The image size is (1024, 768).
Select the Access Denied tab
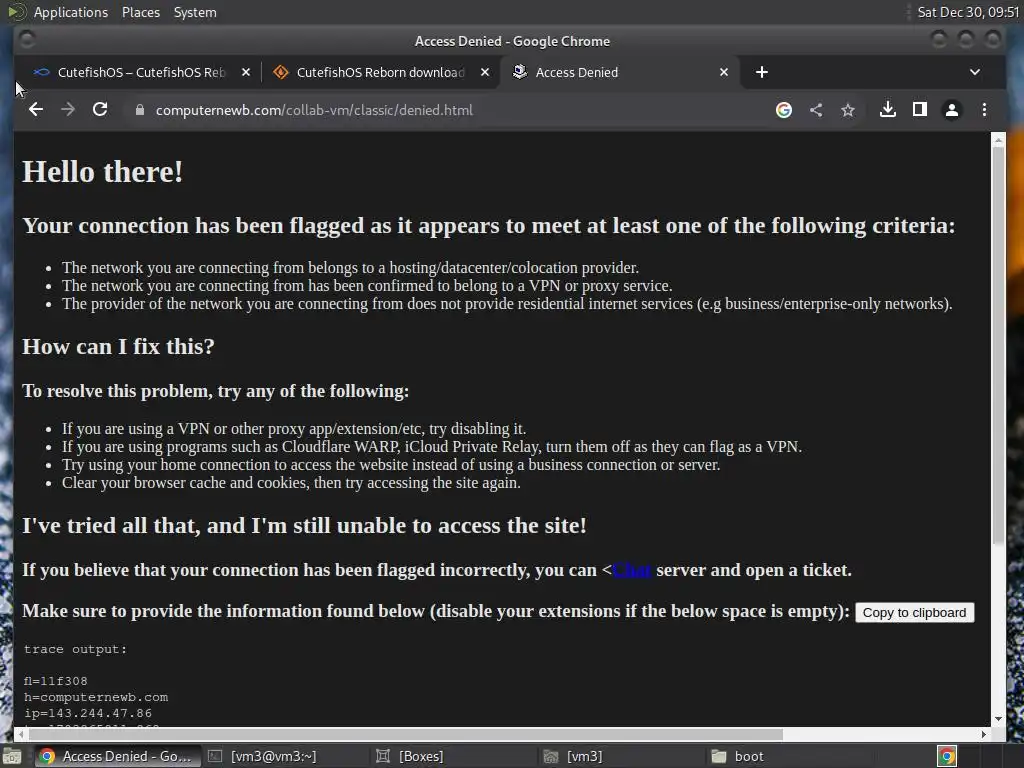620,72
